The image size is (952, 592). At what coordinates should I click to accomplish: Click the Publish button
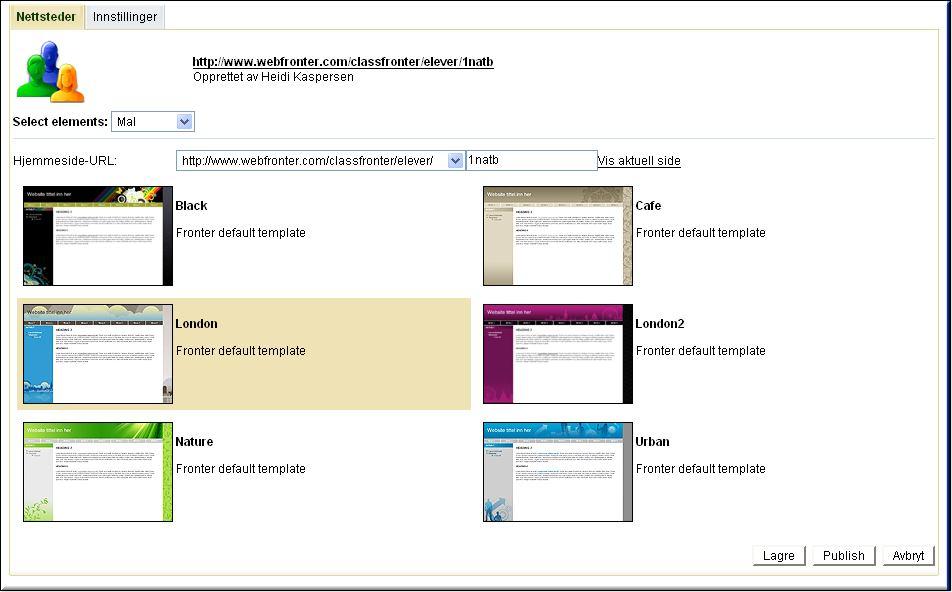[x=844, y=556]
